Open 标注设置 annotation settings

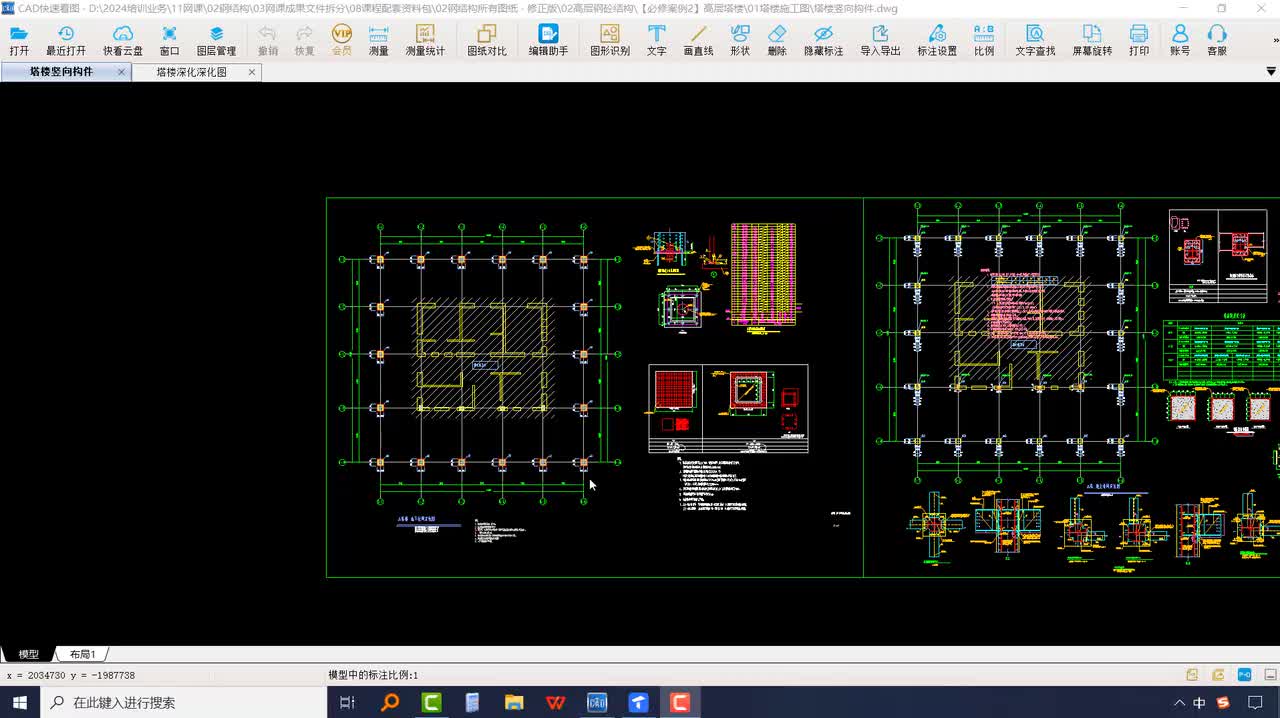point(937,40)
